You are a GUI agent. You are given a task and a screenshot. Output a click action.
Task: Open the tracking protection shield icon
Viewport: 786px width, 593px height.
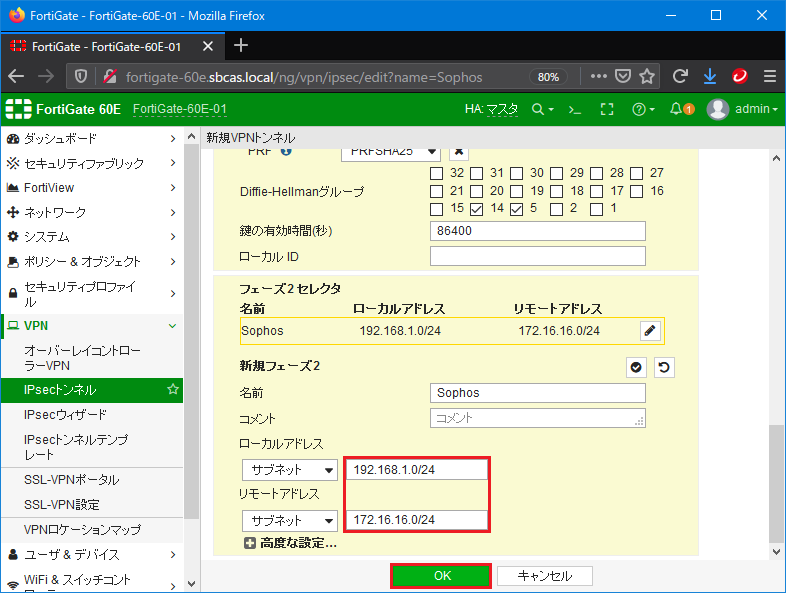81,77
